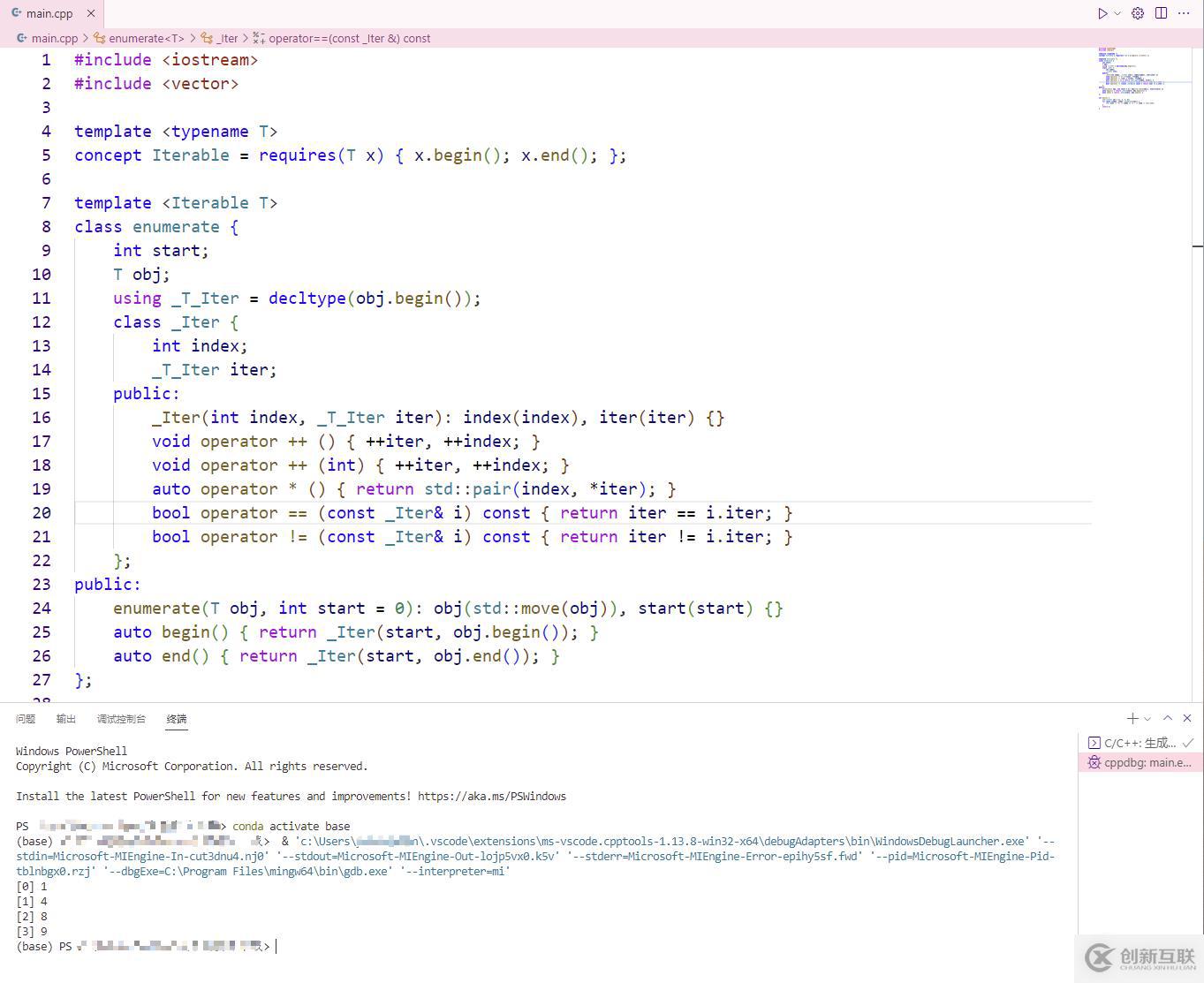Viewport: 1204px width, 983px height.
Task: Click 'bool operator !=' on line 21
Action: (x=230, y=537)
